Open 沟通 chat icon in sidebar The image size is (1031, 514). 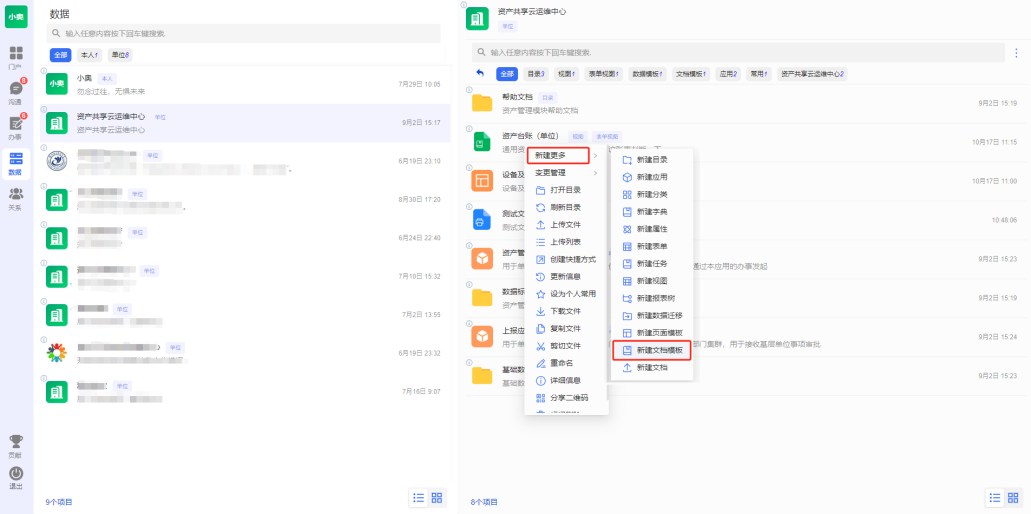click(15, 91)
